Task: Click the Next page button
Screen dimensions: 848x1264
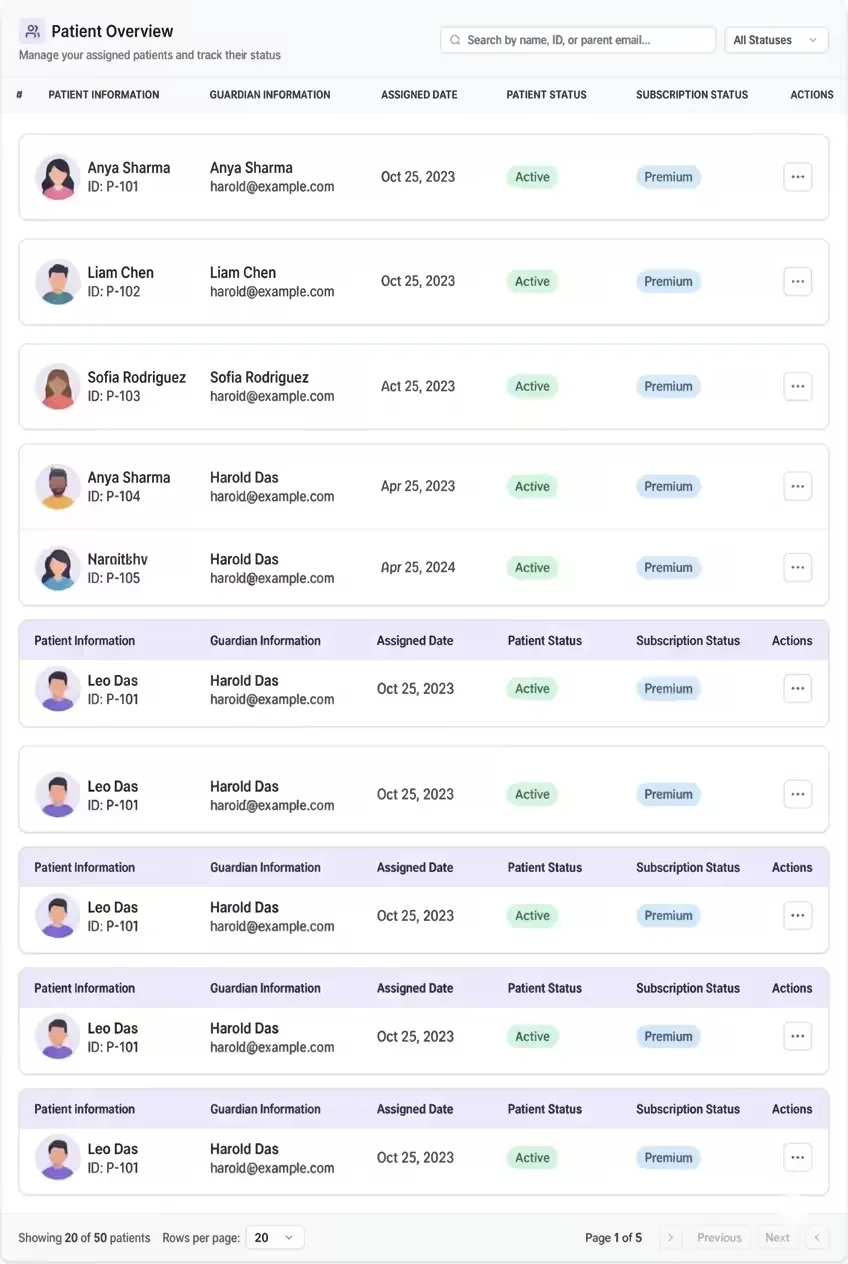Action: click(x=777, y=1237)
